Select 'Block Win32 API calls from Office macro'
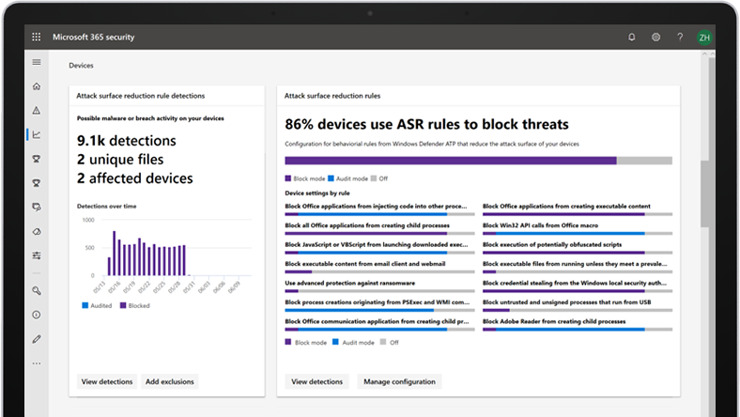 pos(540,225)
